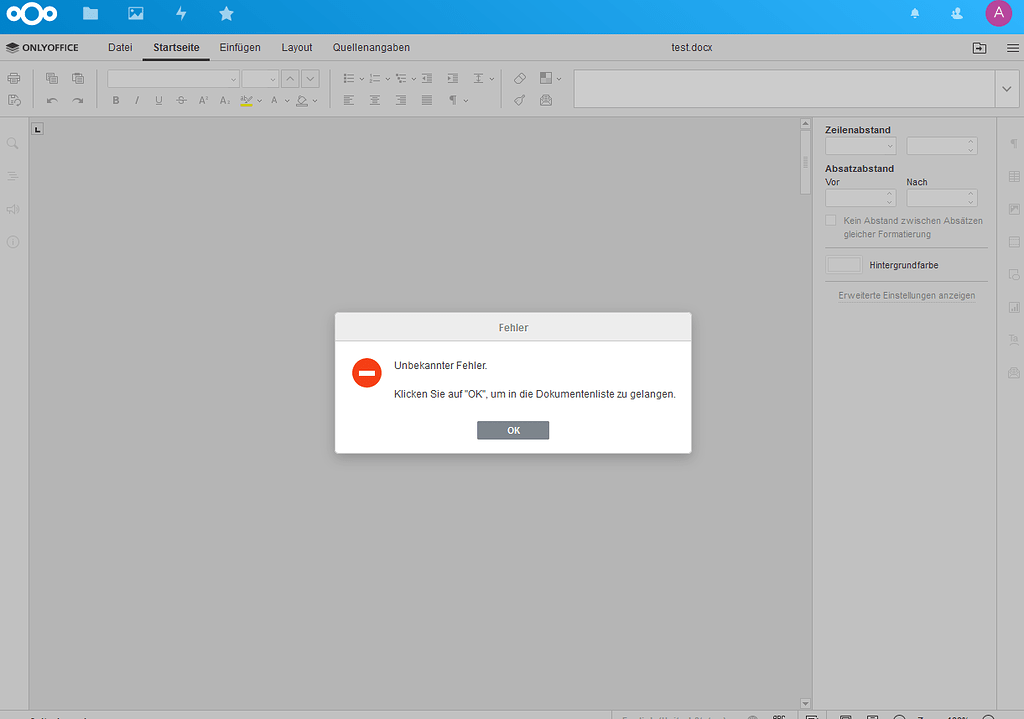Redo the last action

tap(78, 101)
